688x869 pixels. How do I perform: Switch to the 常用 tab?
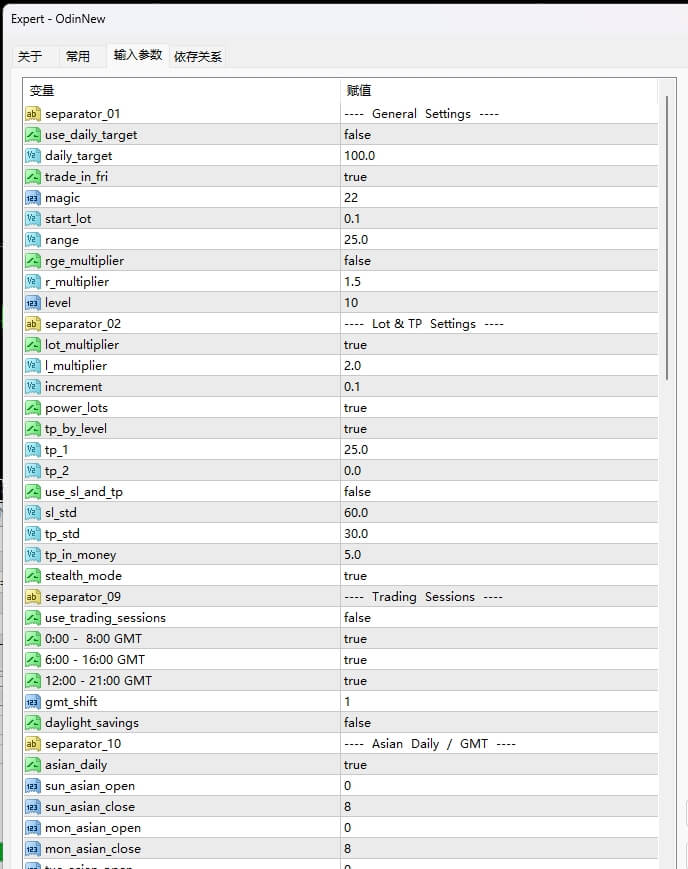point(78,56)
